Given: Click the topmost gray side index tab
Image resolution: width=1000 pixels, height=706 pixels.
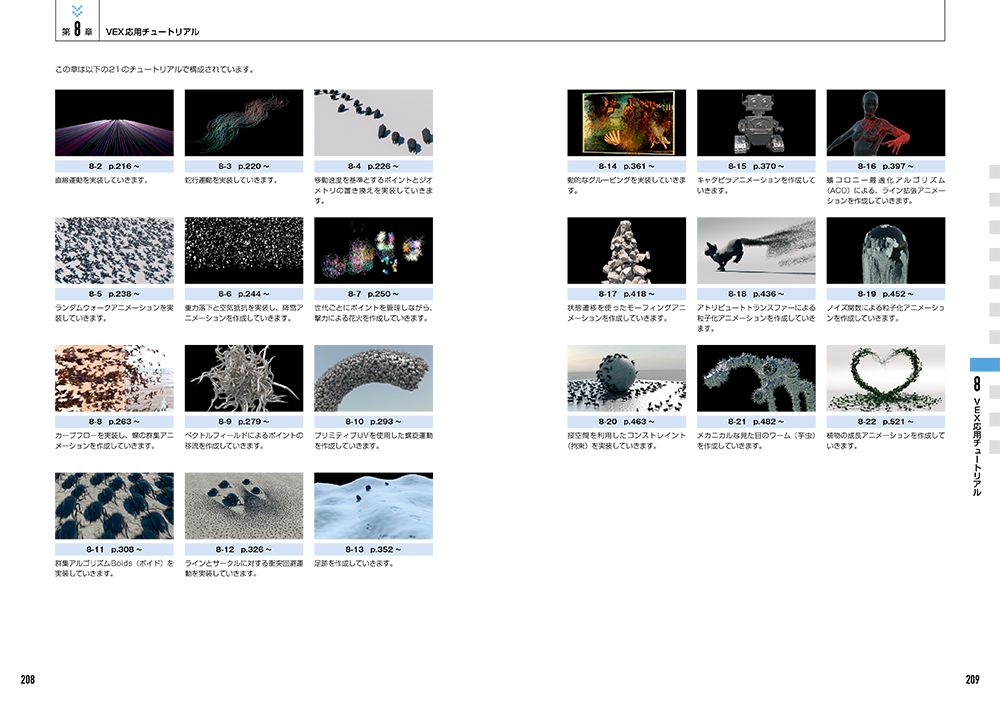Looking at the screenshot, I should click(x=993, y=171).
